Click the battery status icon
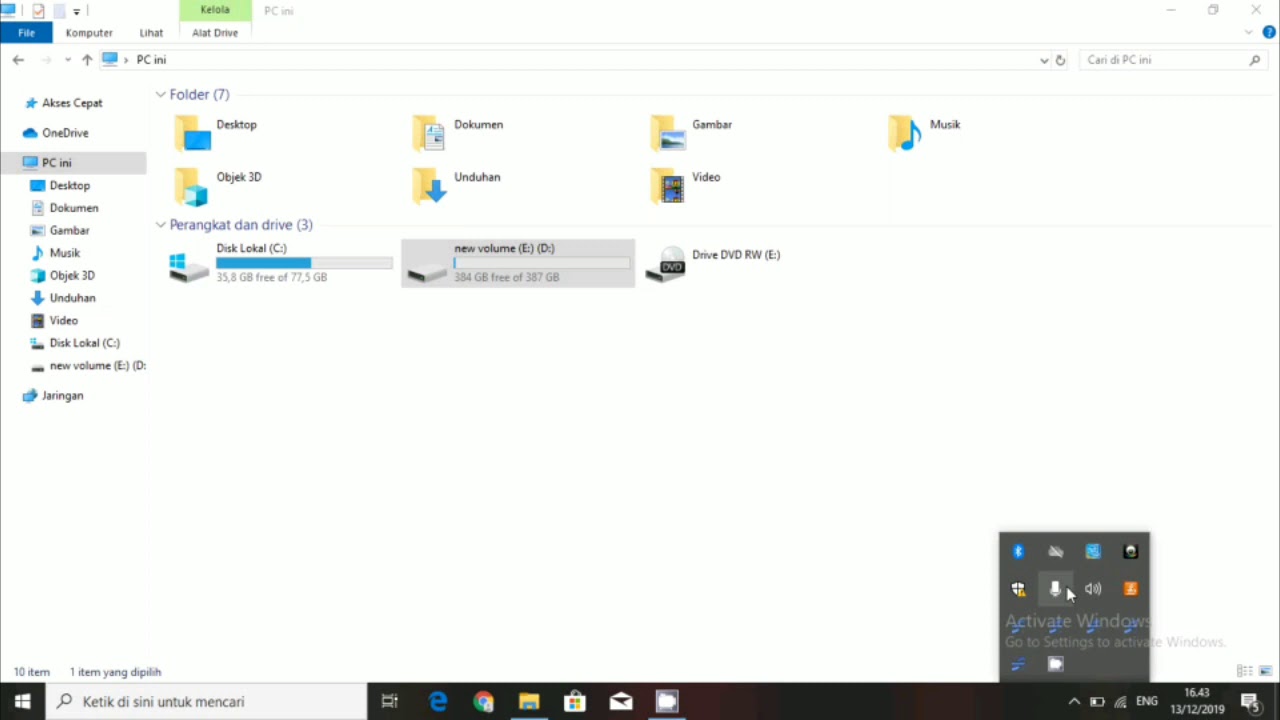 [1097, 702]
